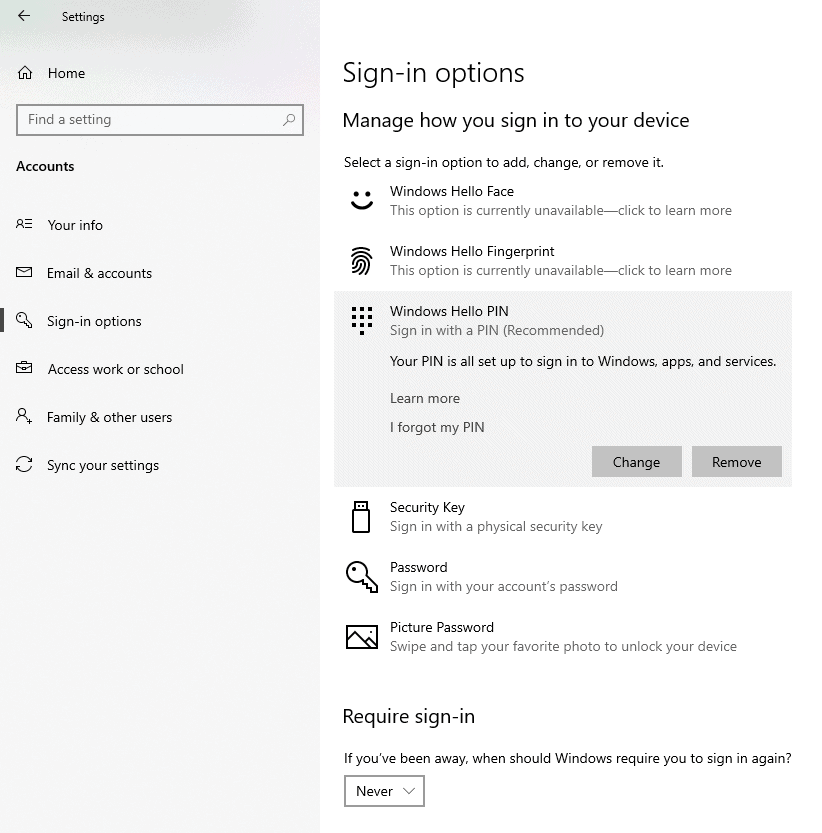The height and width of the screenshot is (833, 822).
Task: Select the Security Key icon
Action: (x=361, y=516)
